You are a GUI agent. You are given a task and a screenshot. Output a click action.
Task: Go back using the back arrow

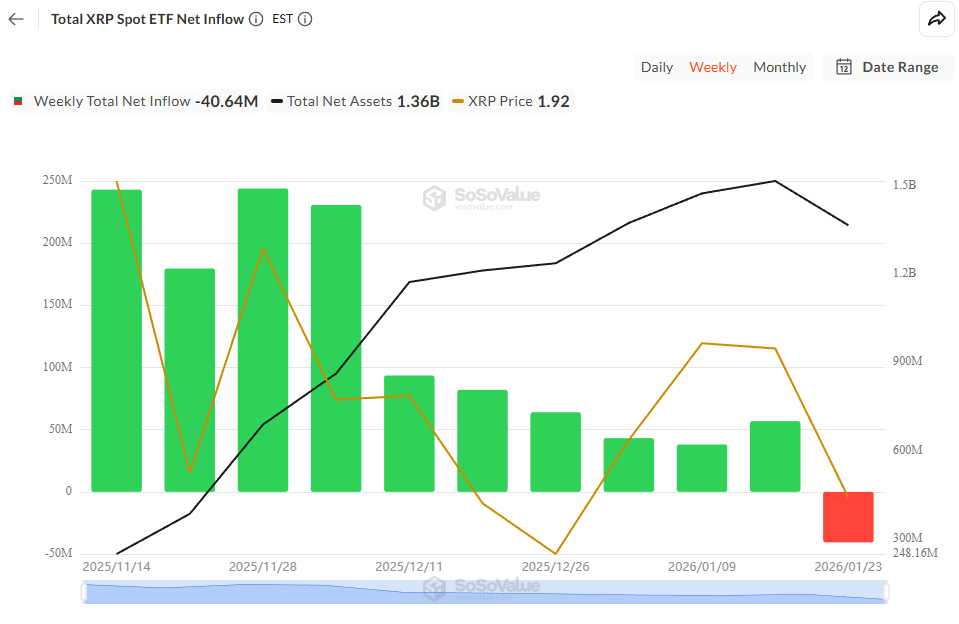[x=16, y=19]
